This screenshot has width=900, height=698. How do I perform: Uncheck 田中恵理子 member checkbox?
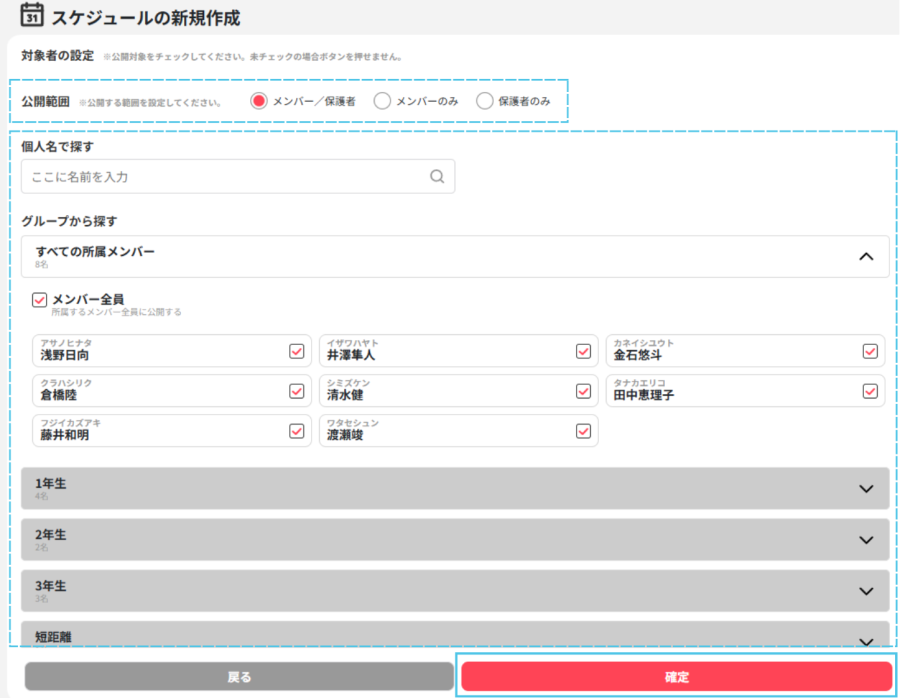click(x=870, y=391)
